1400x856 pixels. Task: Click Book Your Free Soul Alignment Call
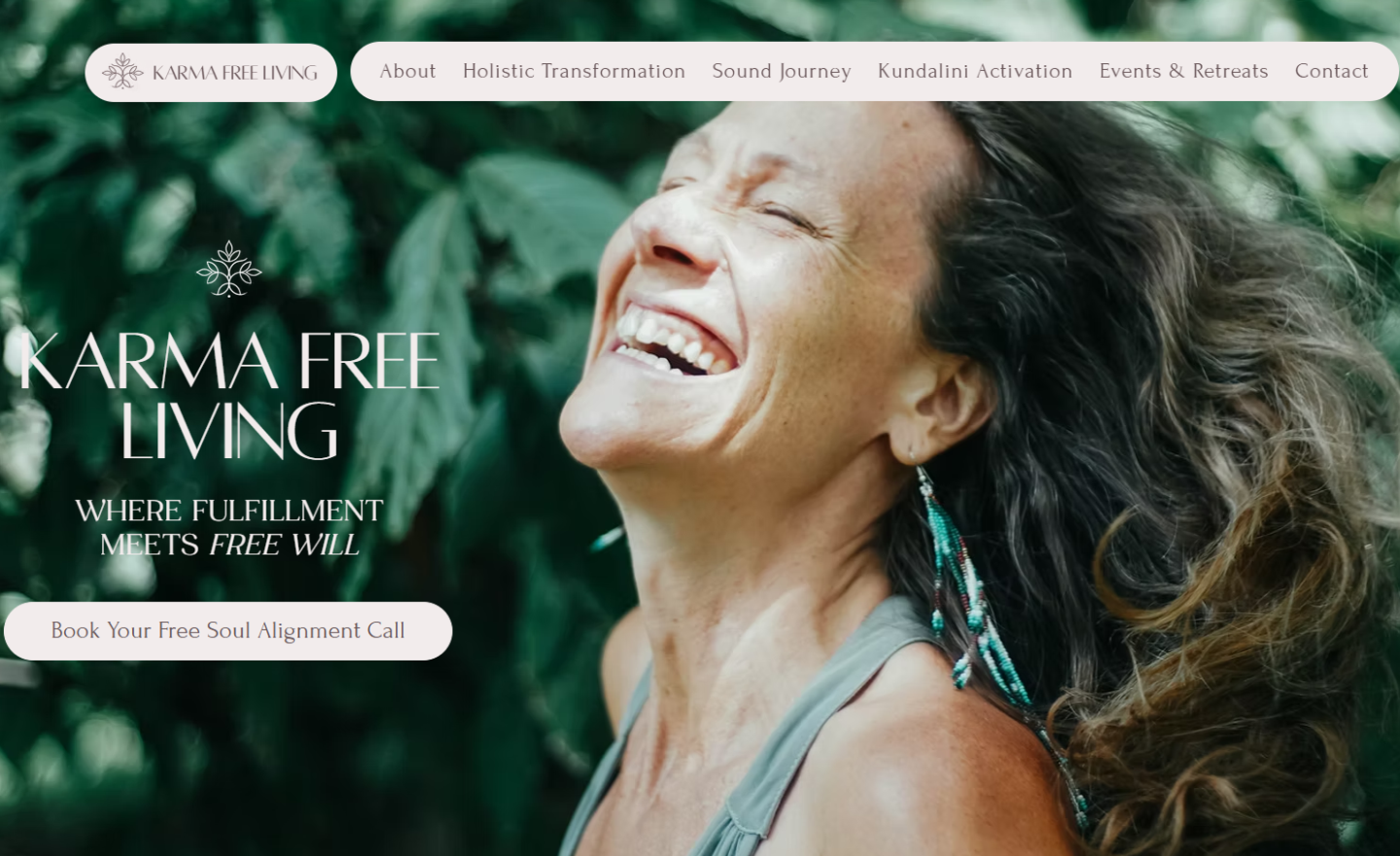(x=228, y=631)
